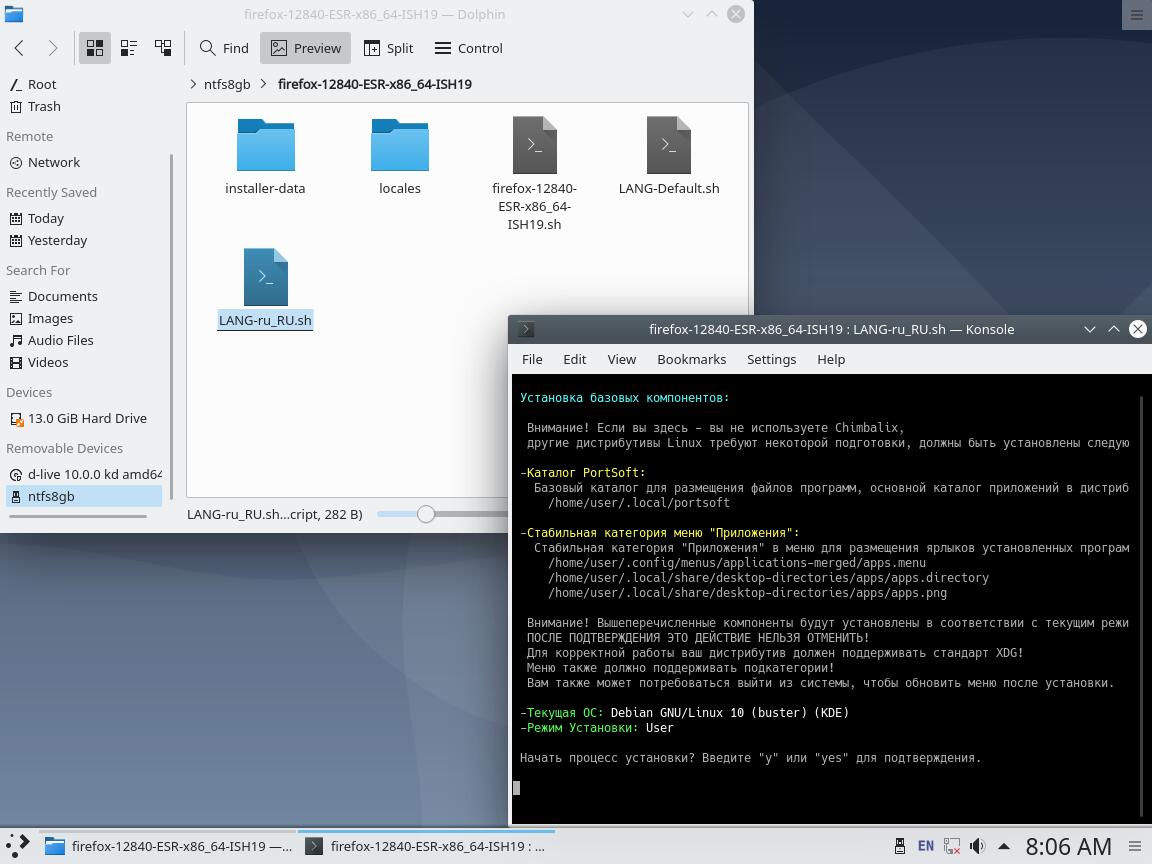Navigate to ntfs8gb in breadcrumb path

coord(227,84)
